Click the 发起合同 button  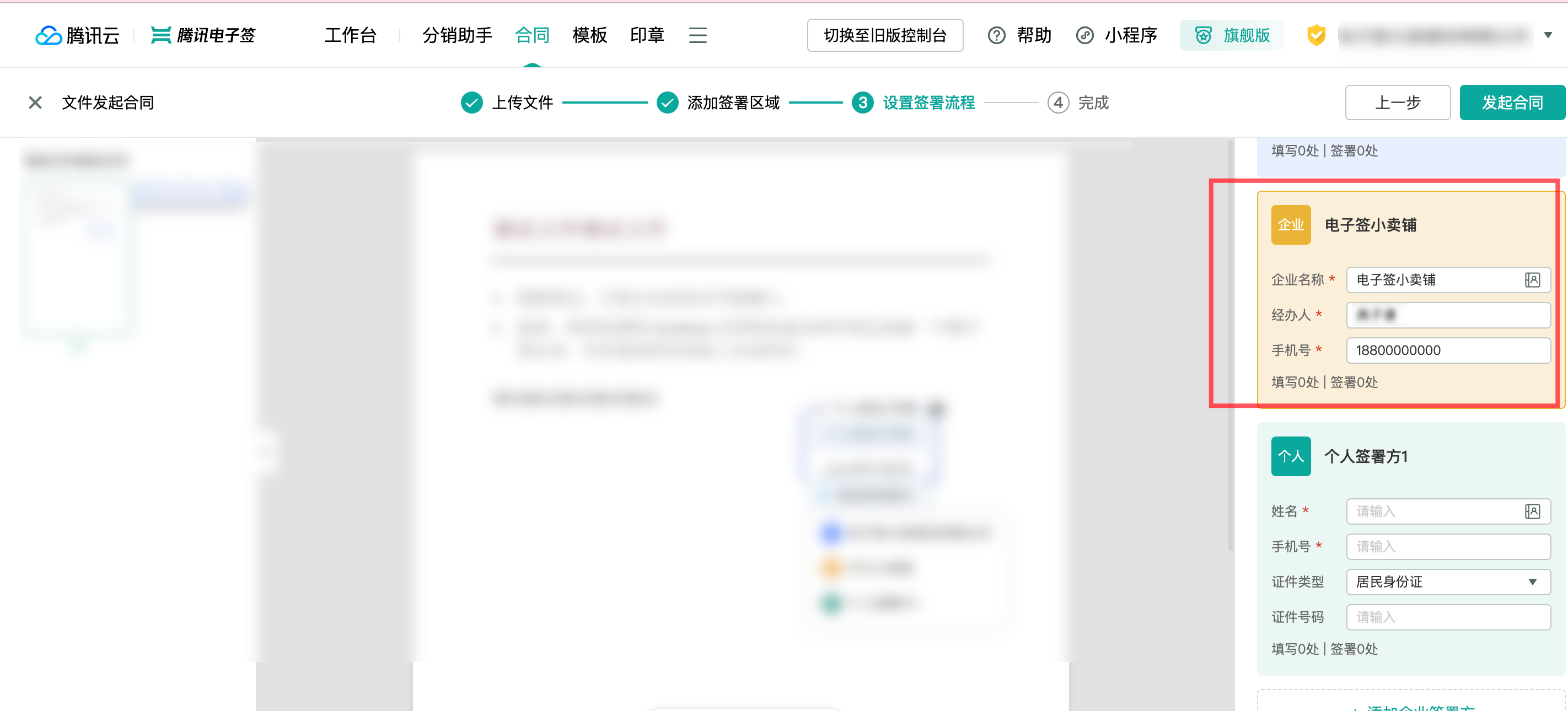pyautogui.click(x=1513, y=103)
